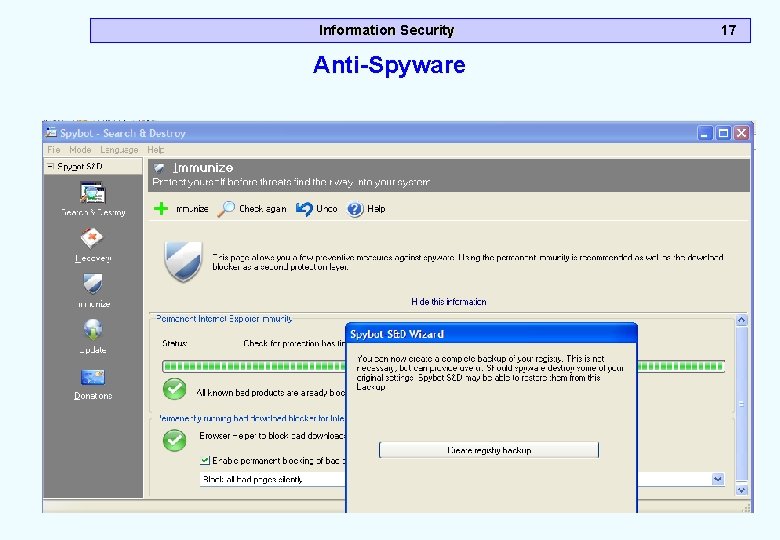The height and width of the screenshot is (540, 780).
Task: Click the scrollbar up arrow
Action: pyautogui.click(x=741, y=320)
